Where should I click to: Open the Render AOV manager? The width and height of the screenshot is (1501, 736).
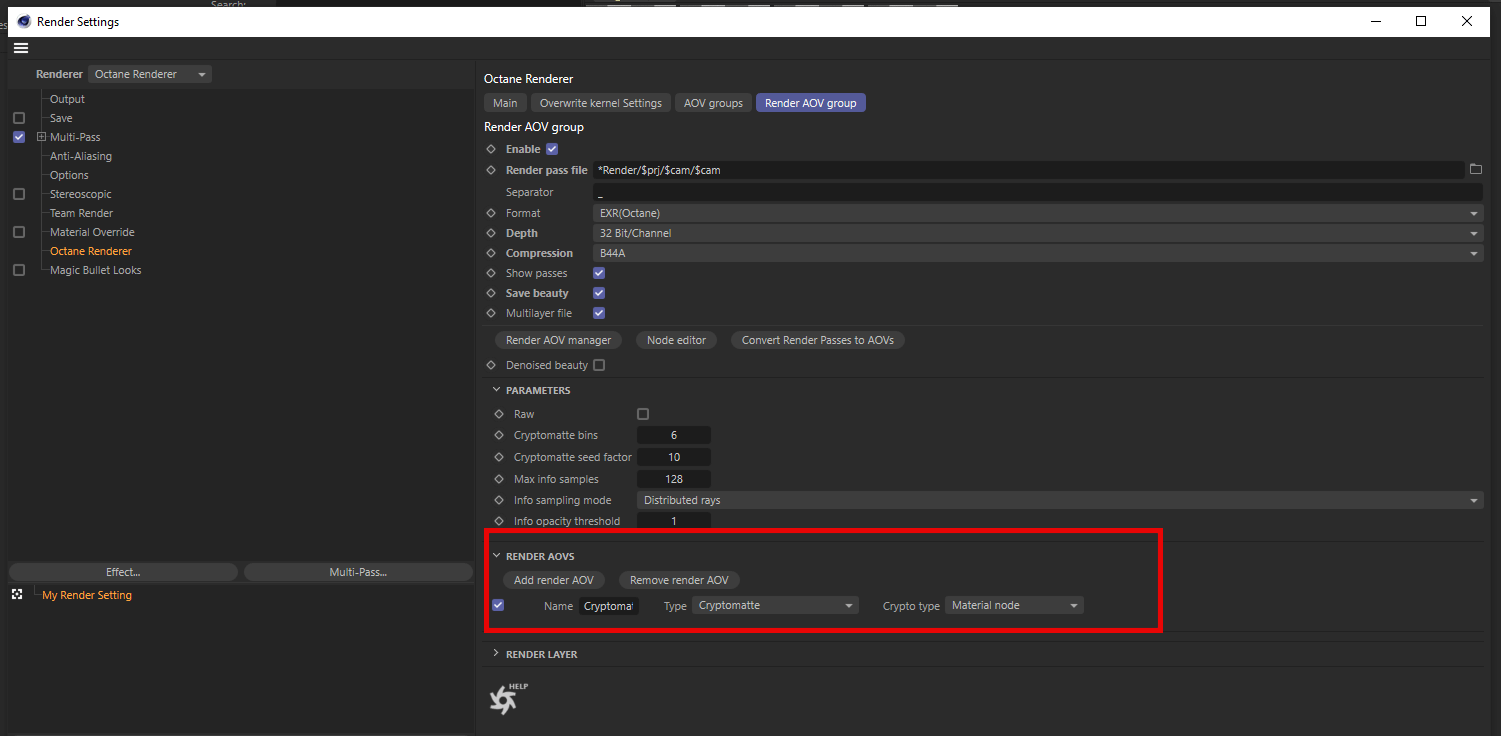point(558,340)
